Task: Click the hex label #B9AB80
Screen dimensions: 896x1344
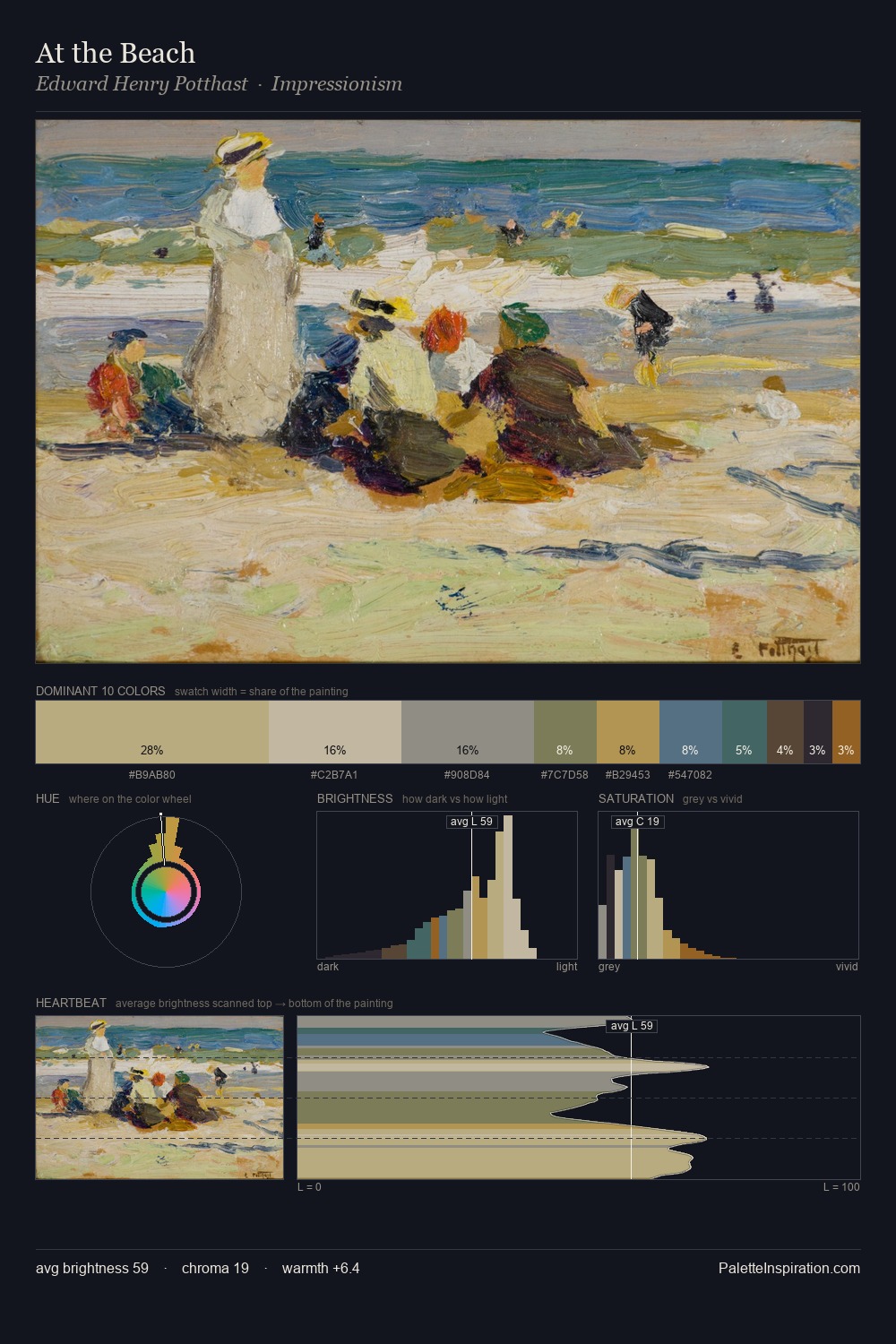Action: [152, 775]
